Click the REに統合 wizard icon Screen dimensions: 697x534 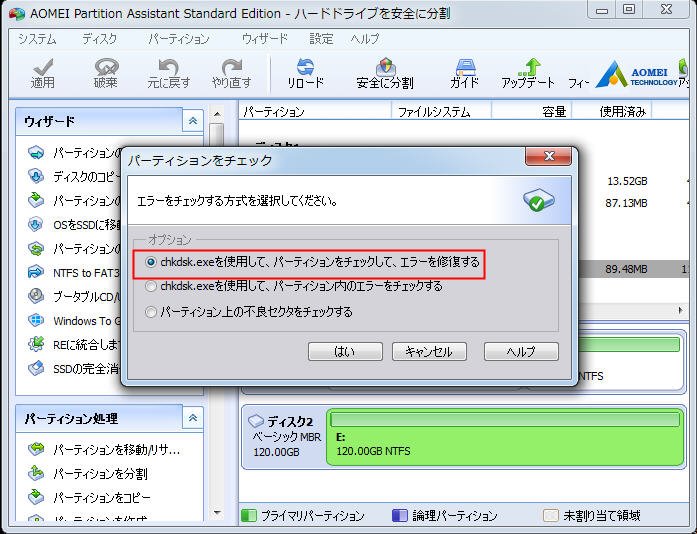(36, 344)
